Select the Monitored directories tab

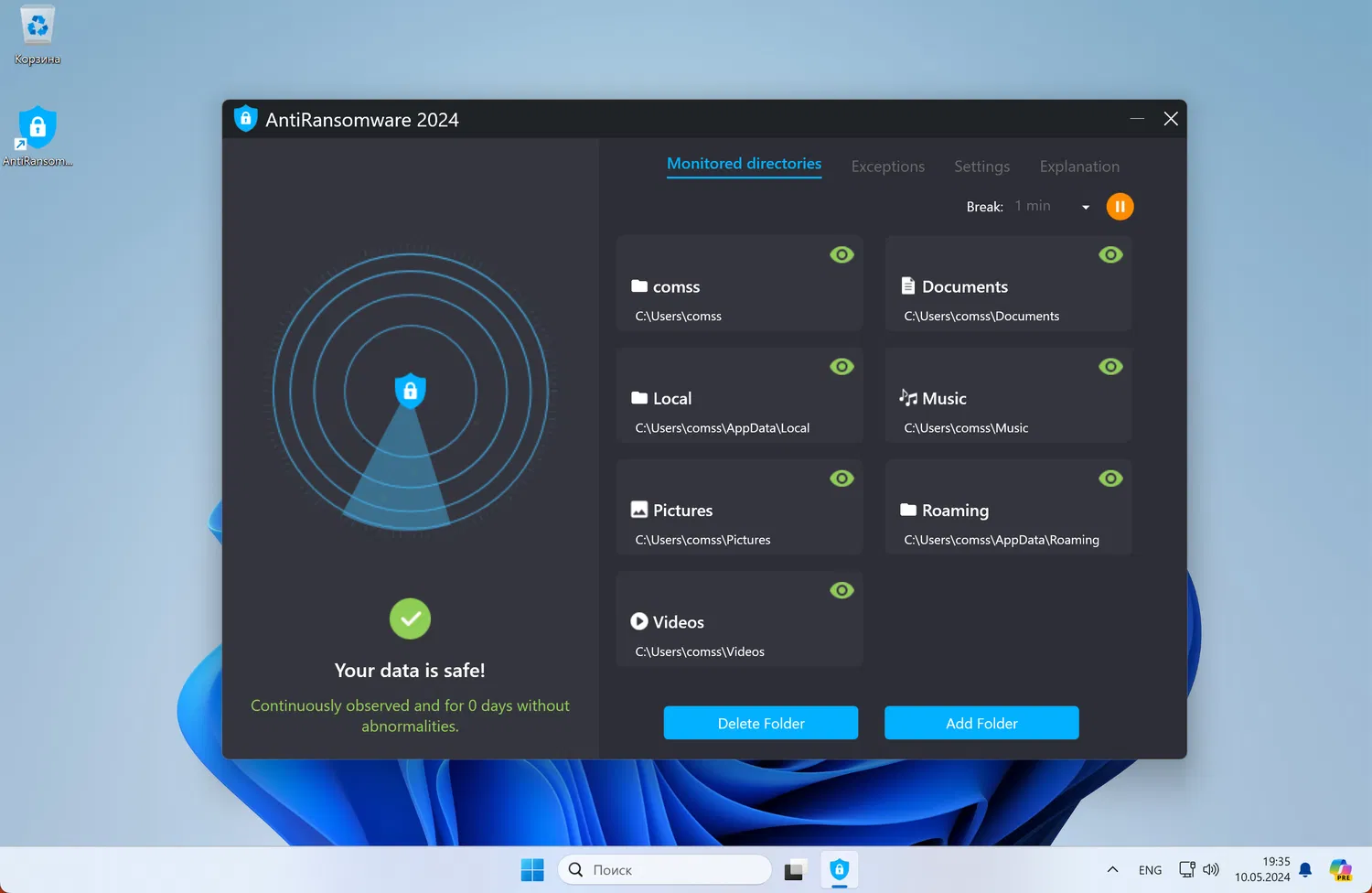744,164
